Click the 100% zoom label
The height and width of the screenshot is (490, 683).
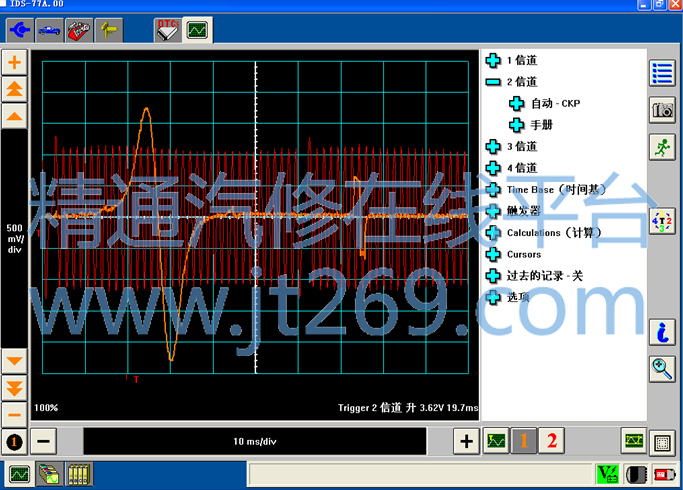point(46,408)
